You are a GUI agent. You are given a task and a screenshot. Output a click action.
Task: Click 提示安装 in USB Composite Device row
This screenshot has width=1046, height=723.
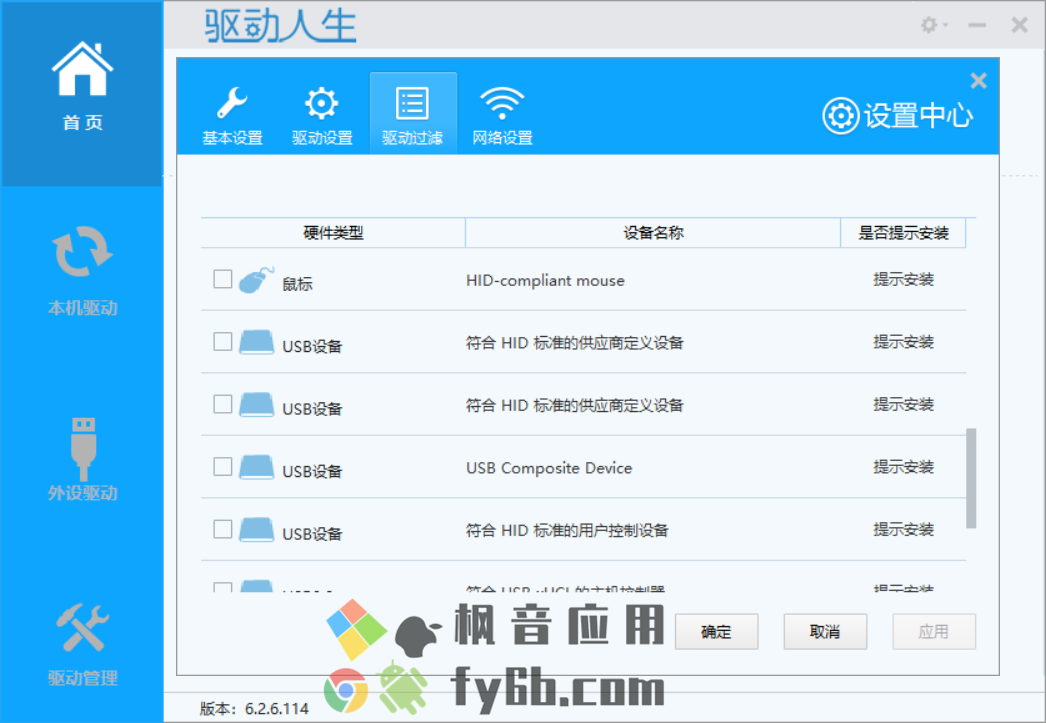coord(903,467)
